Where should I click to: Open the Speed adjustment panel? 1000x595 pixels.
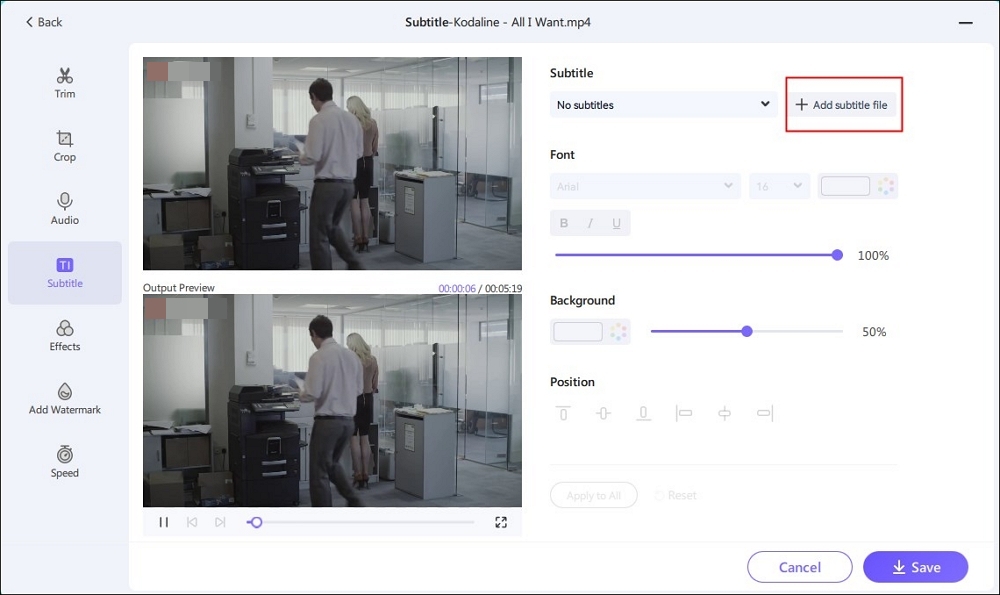[x=65, y=462]
